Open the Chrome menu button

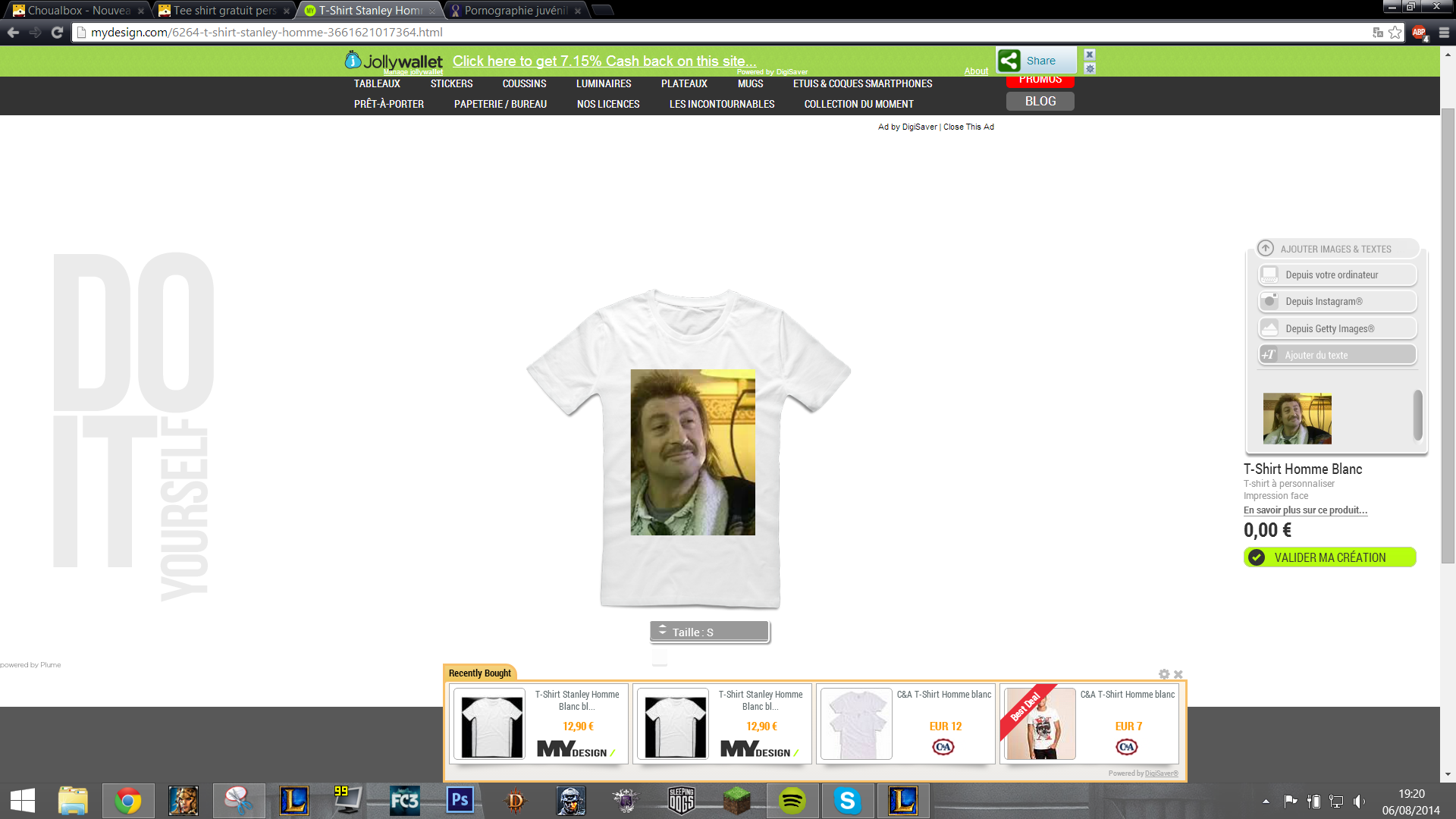1444,33
